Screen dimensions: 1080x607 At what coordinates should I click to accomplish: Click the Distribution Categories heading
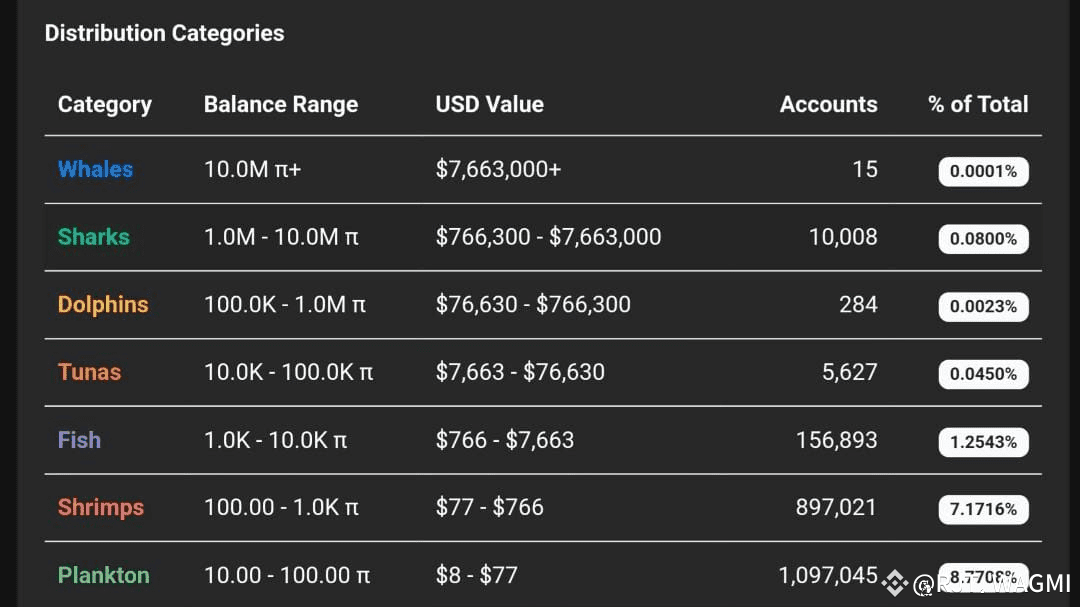(164, 33)
